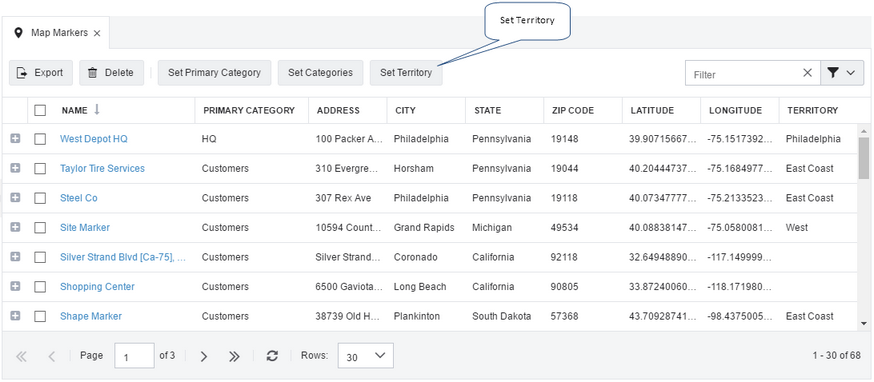874x382 pixels.
Task: Open the Site Marker link
Action: [85, 228]
